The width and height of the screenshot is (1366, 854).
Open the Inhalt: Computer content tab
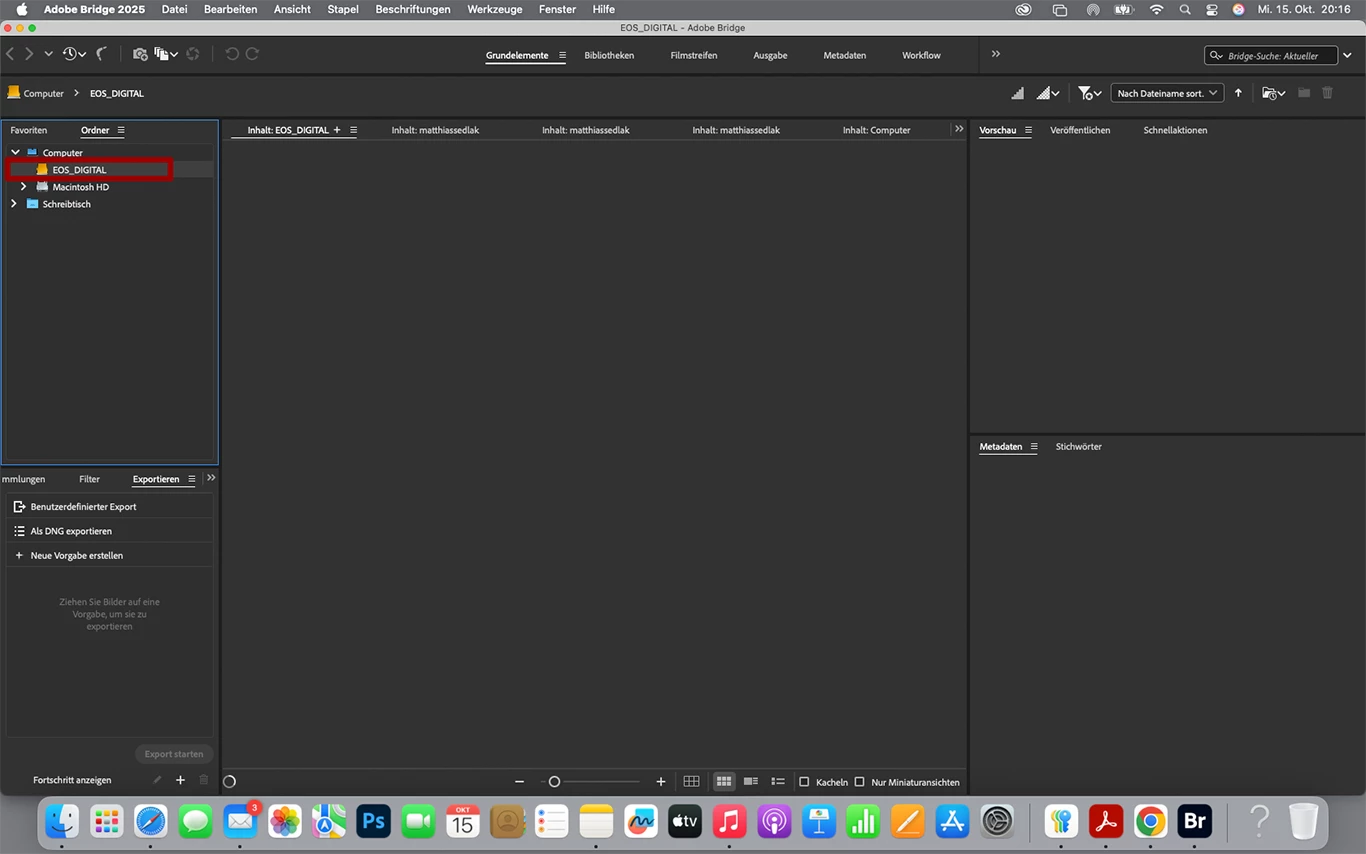pyautogui.click(x=876, y=130)
